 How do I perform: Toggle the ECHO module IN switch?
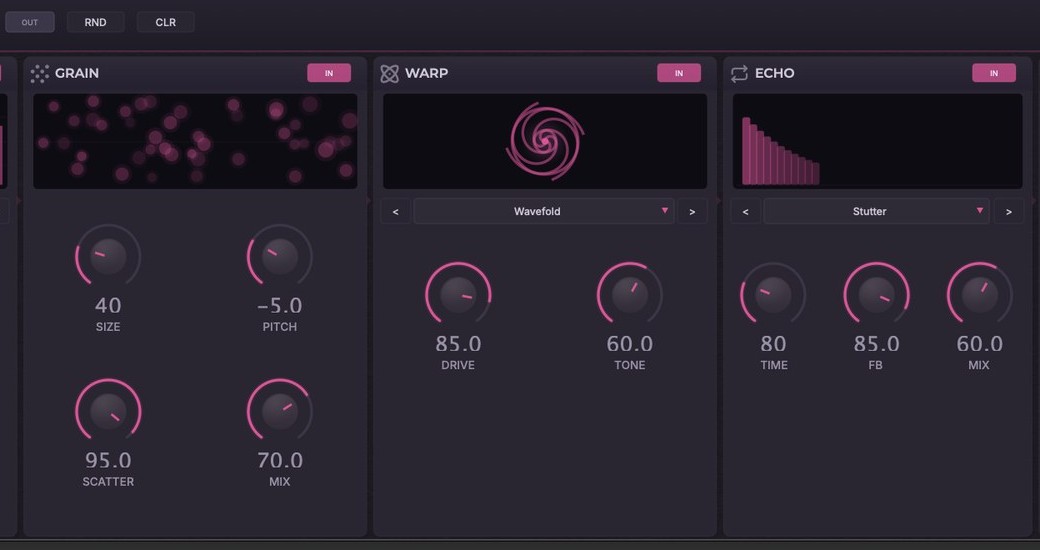click(994, 73)
